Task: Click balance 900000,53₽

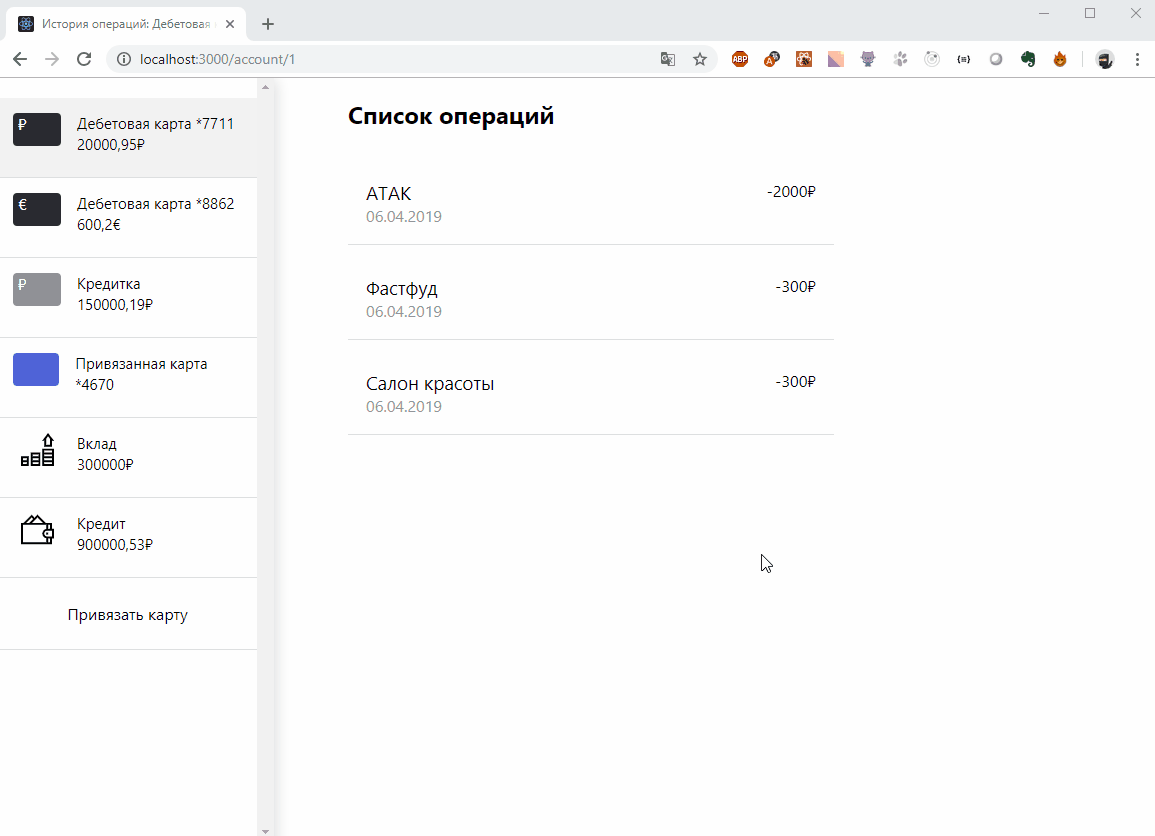Action: click(x=115, y=544)
